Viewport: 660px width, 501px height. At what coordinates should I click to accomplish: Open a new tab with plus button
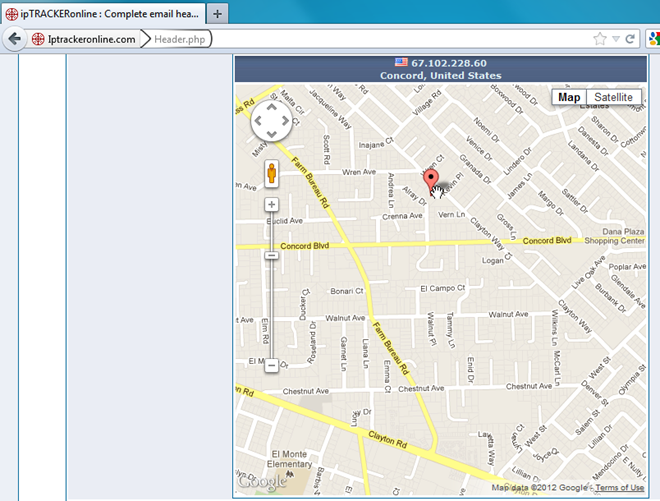[217, 14]
